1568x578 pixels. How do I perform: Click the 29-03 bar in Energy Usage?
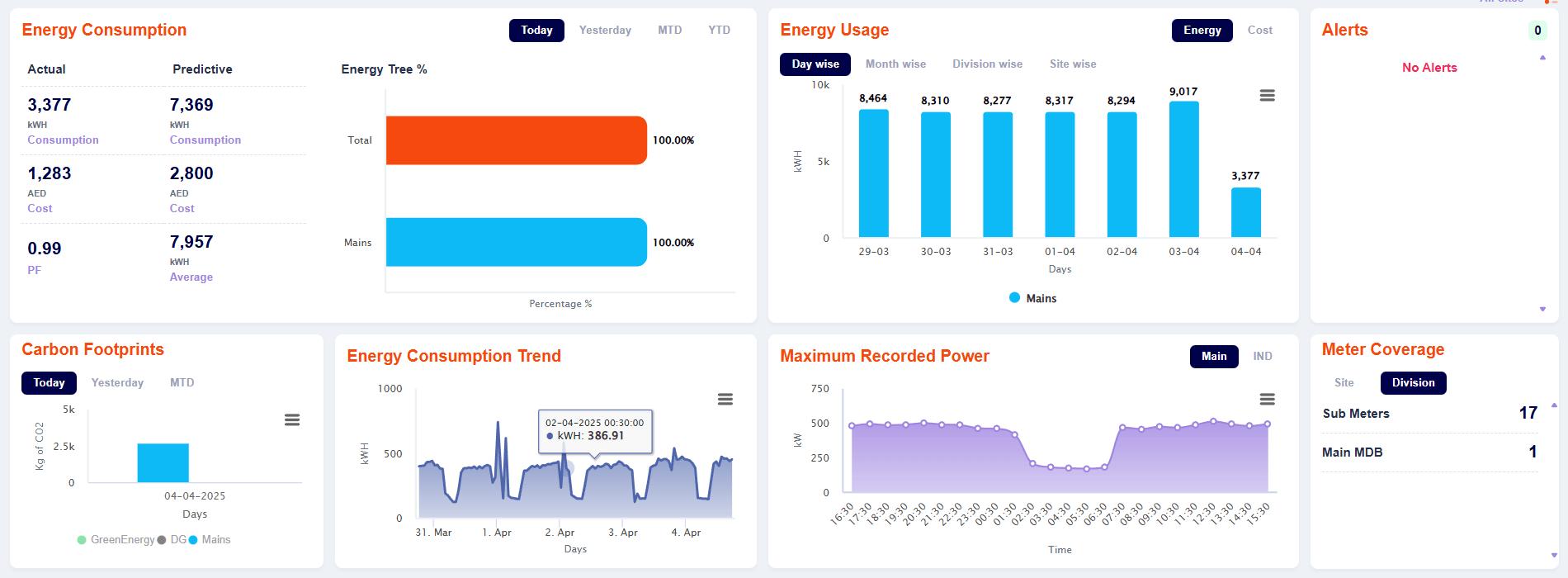[x=874, y=173]
